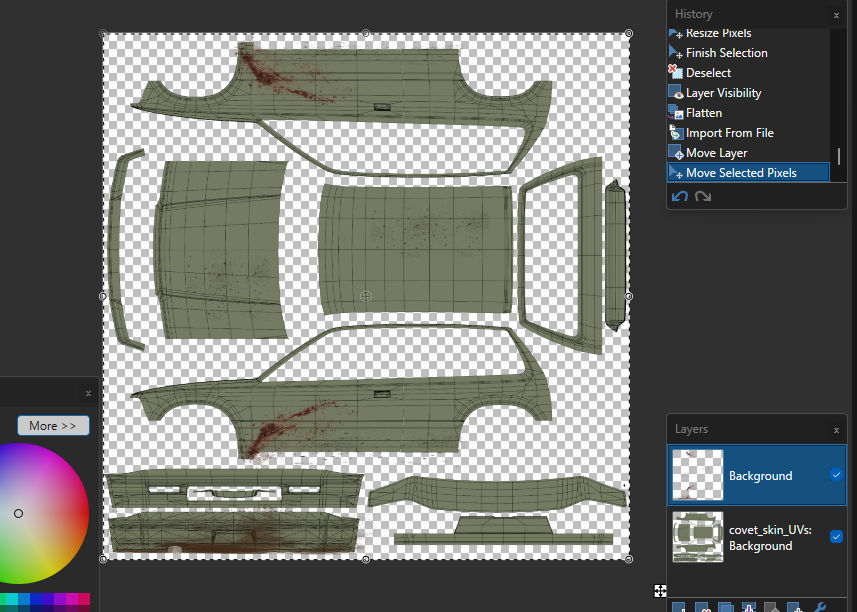This screenshot has height=612, width=857.
Task: Click the selection's center rotation pivot
Action: (x=366, y=296)
